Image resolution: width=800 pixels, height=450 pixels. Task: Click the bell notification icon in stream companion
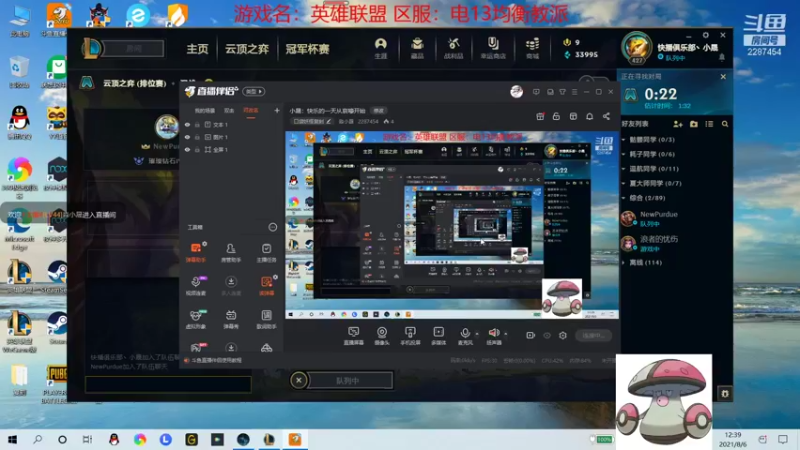pyautogui.click(x=589, y=116)
